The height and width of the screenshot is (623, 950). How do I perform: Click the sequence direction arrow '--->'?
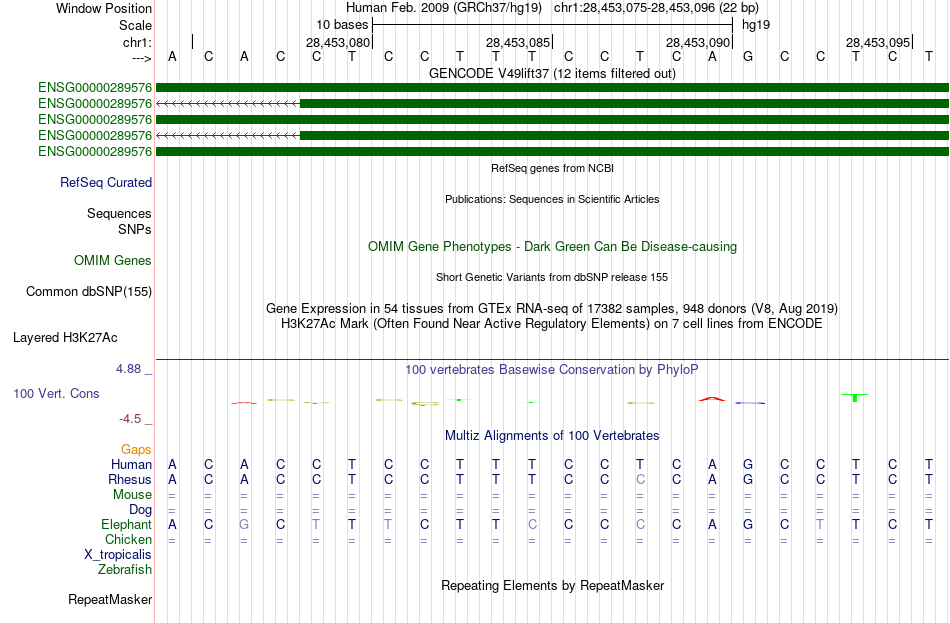click(142, 58)
